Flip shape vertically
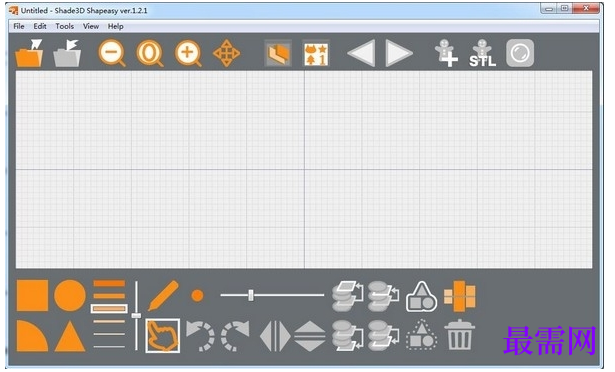 [310, 336]
